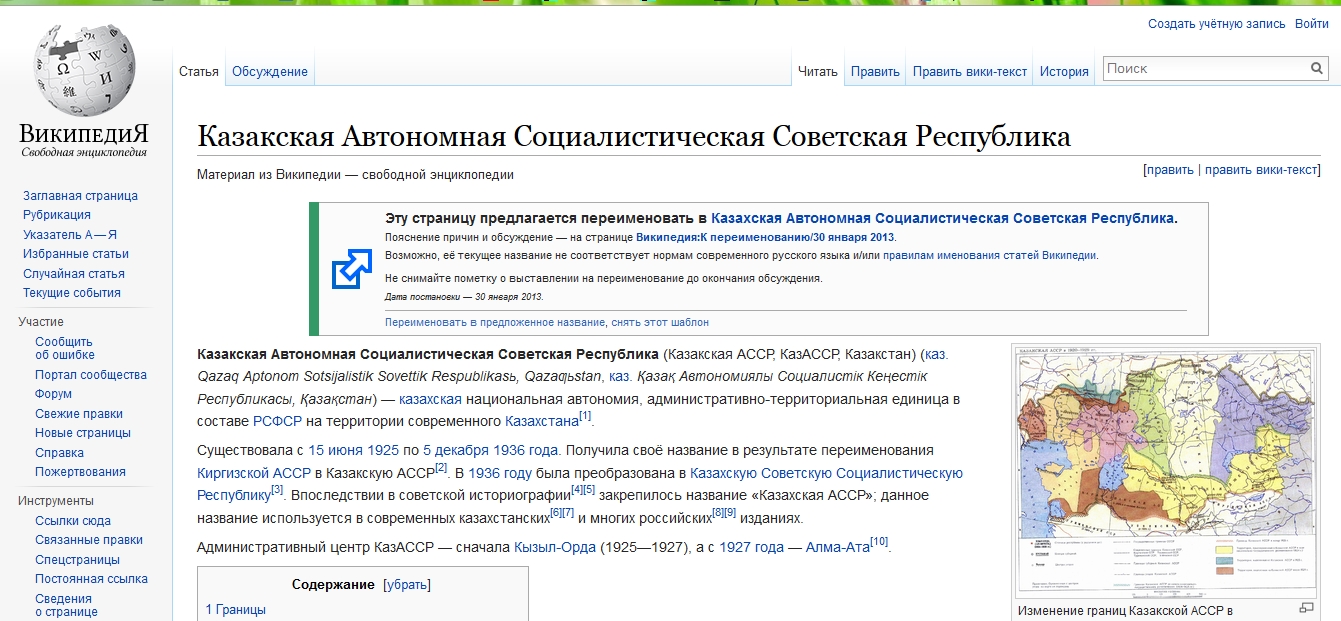Click the search magnifier icon

click(1317, 69)
